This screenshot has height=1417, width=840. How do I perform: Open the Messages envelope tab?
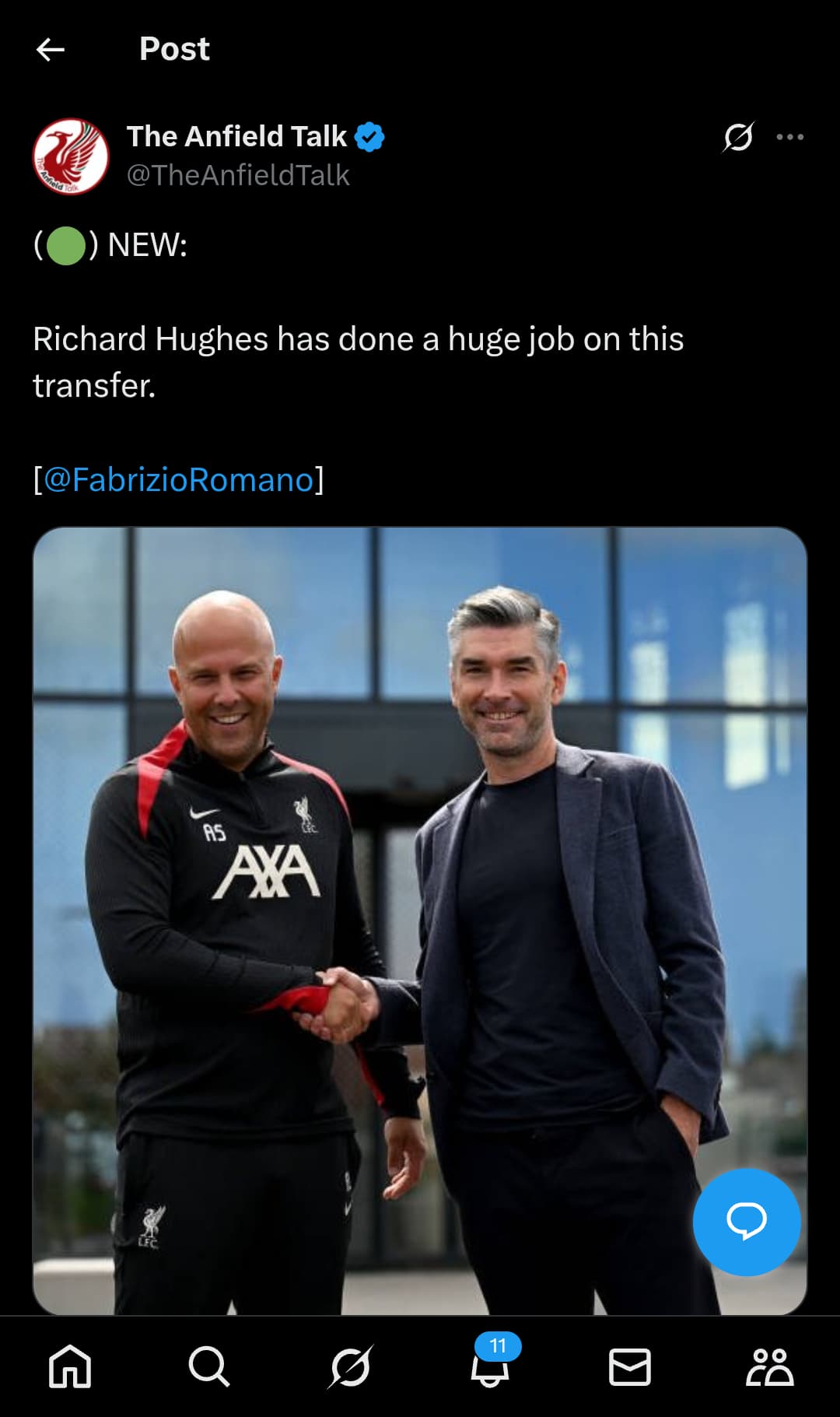tap(630, 1366)
